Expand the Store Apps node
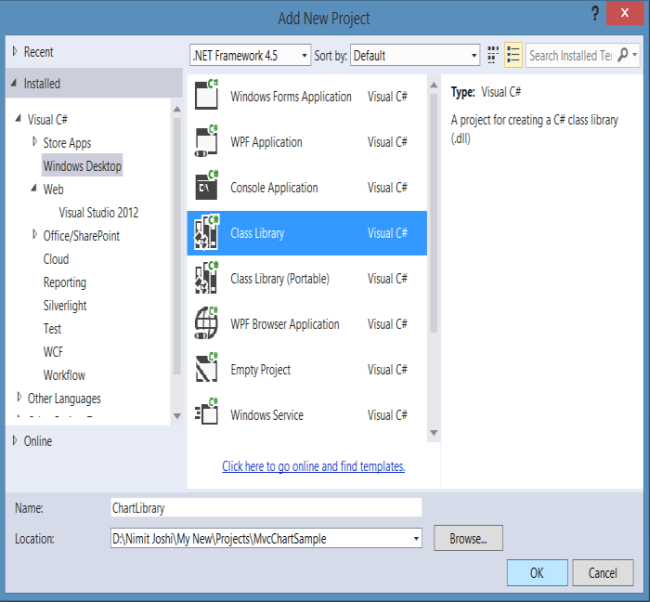Image resolution: width=650 pixels, height=602 pixels. [x=34, y=142]
